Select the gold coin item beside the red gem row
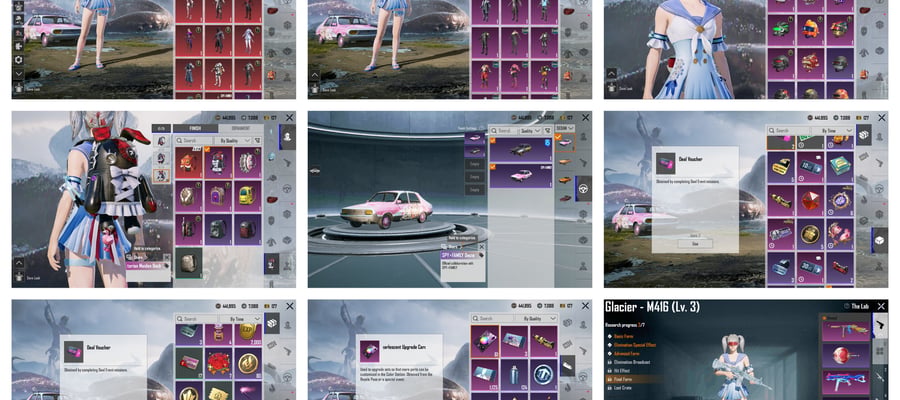This screenshot has height=400, width=900. pos(810,234)
